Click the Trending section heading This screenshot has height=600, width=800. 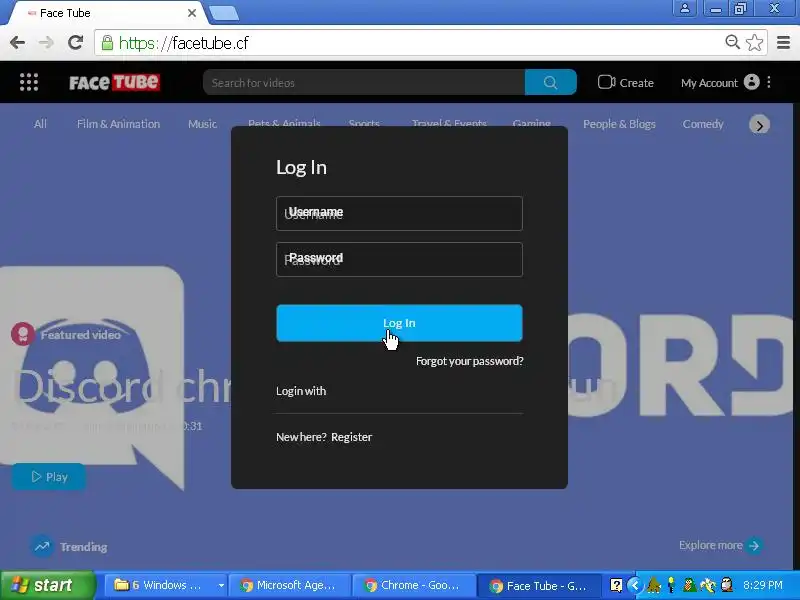coord(84,546)
